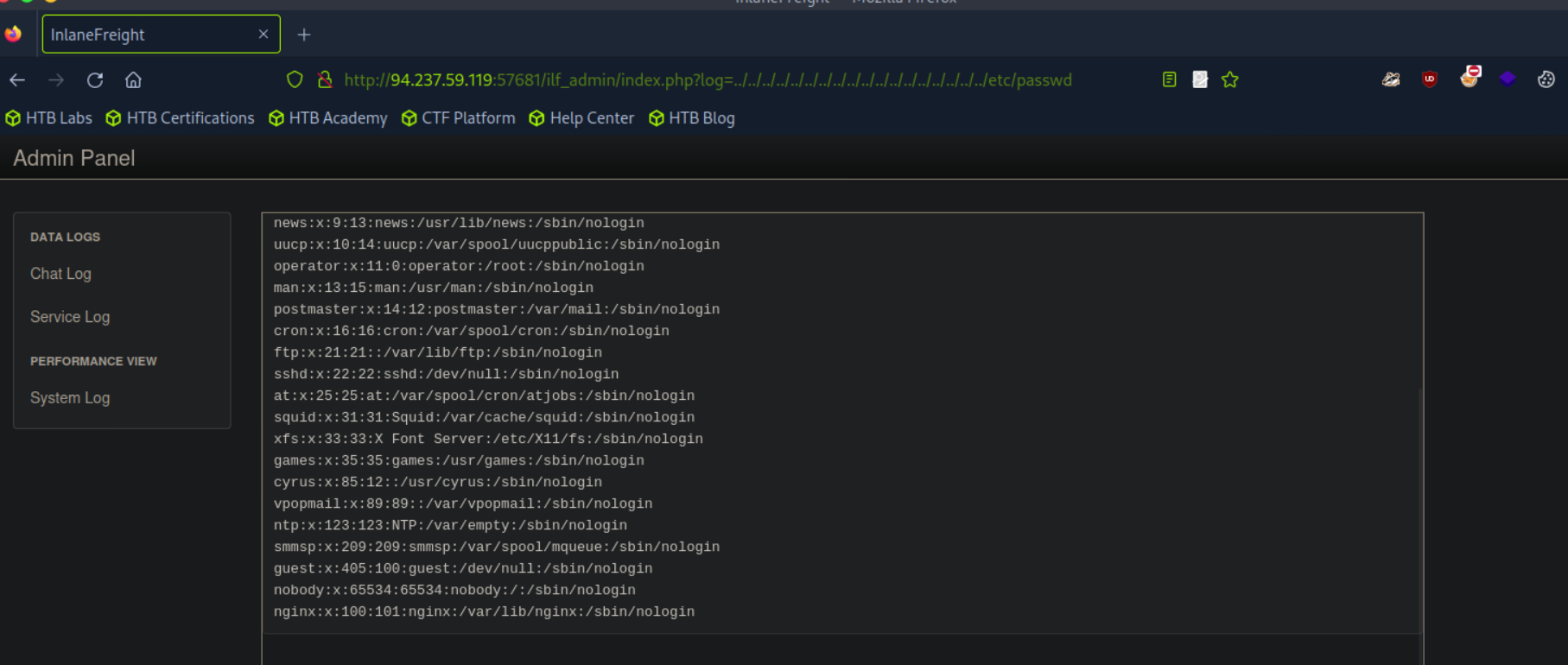The image size is (1568, 665).
Task: Toggle reader view in address bar
Action: (1169, 80)
